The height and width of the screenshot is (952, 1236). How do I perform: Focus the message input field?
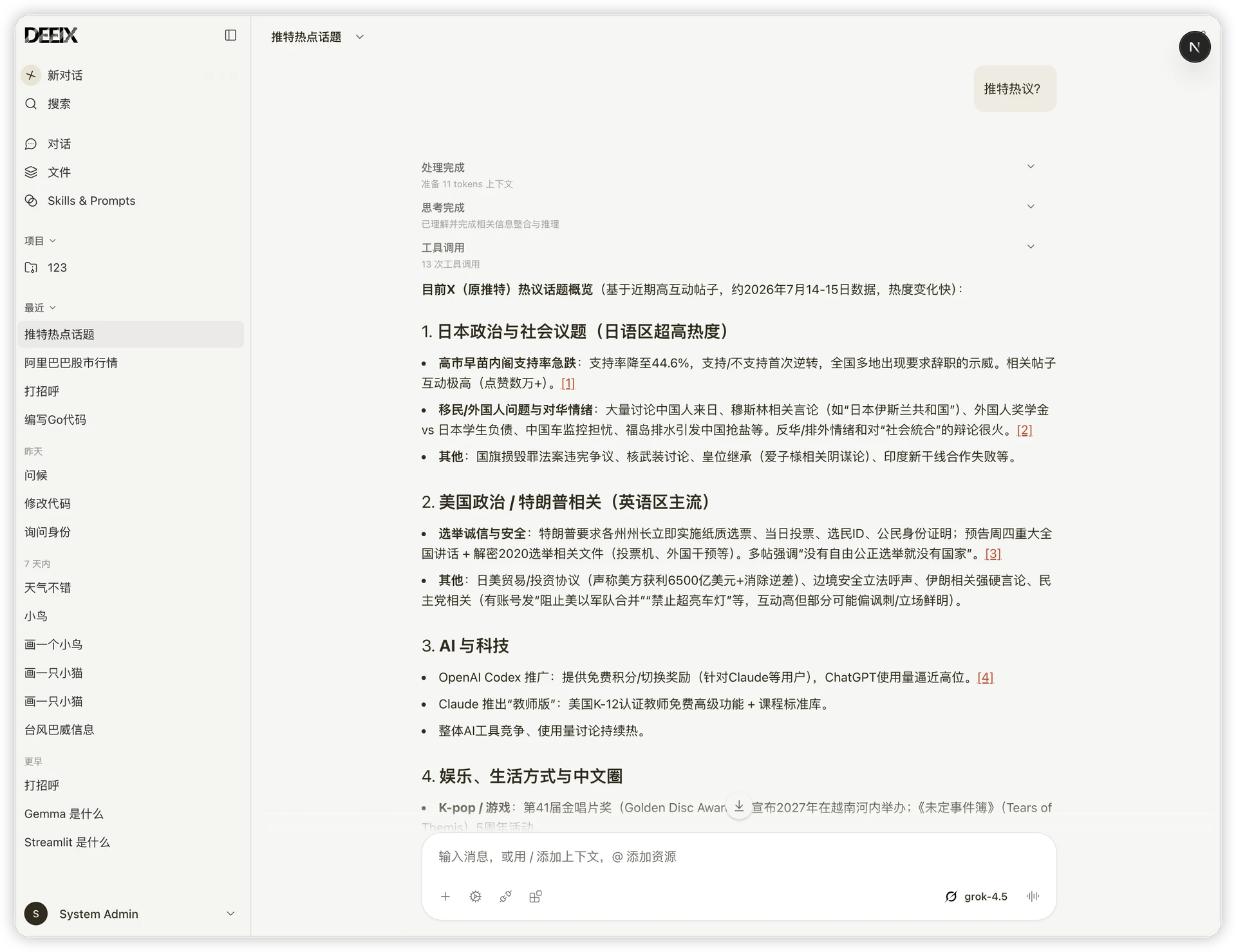click(738, 857)
